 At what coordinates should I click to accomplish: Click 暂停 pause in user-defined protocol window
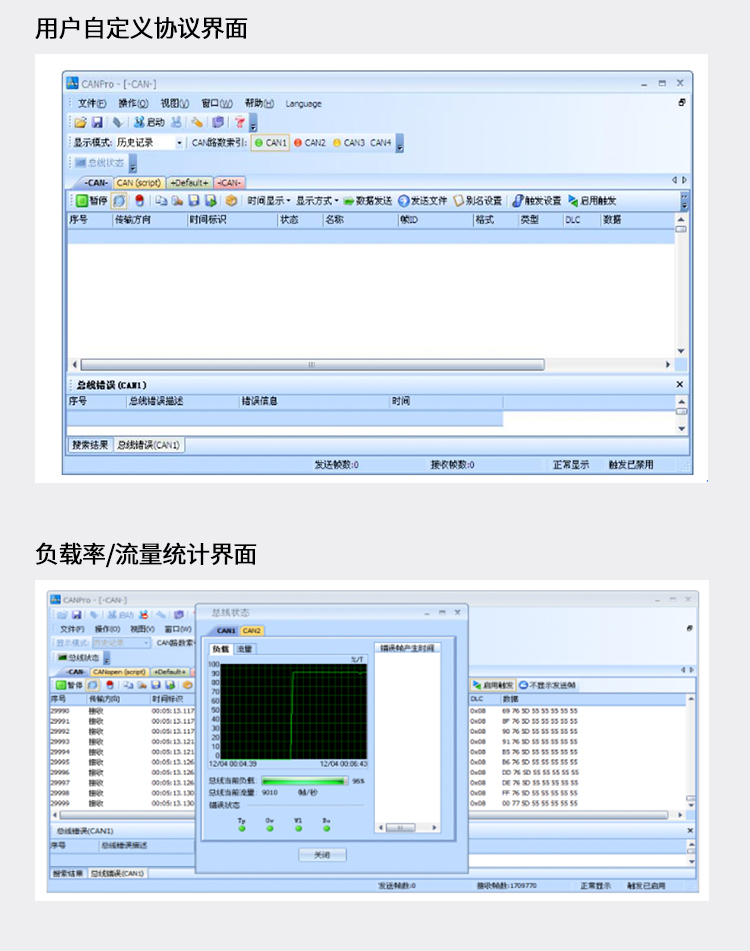[92, 201]
